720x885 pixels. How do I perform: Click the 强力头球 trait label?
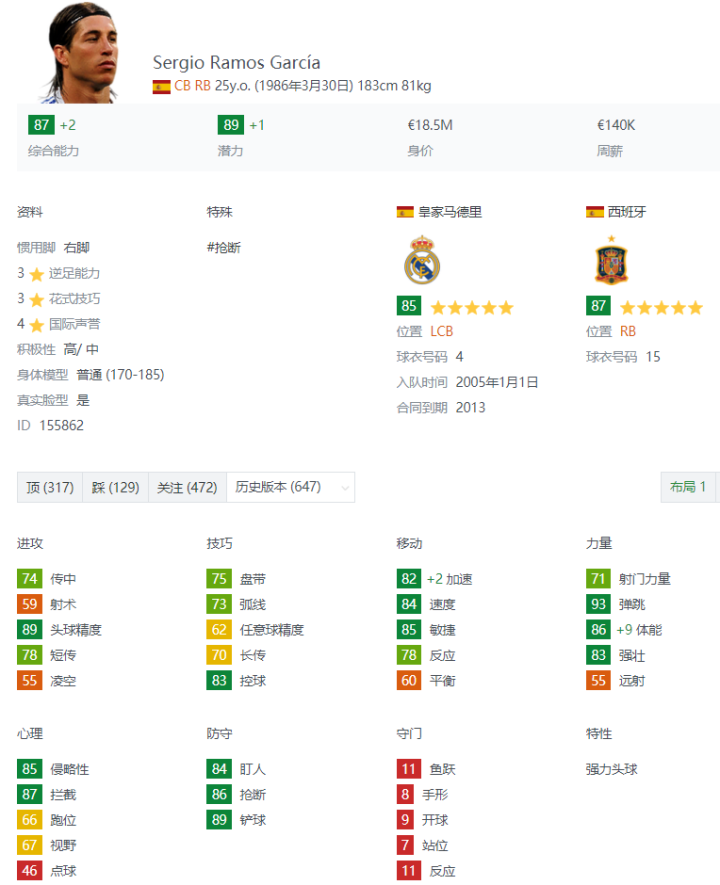coord(611,769)
